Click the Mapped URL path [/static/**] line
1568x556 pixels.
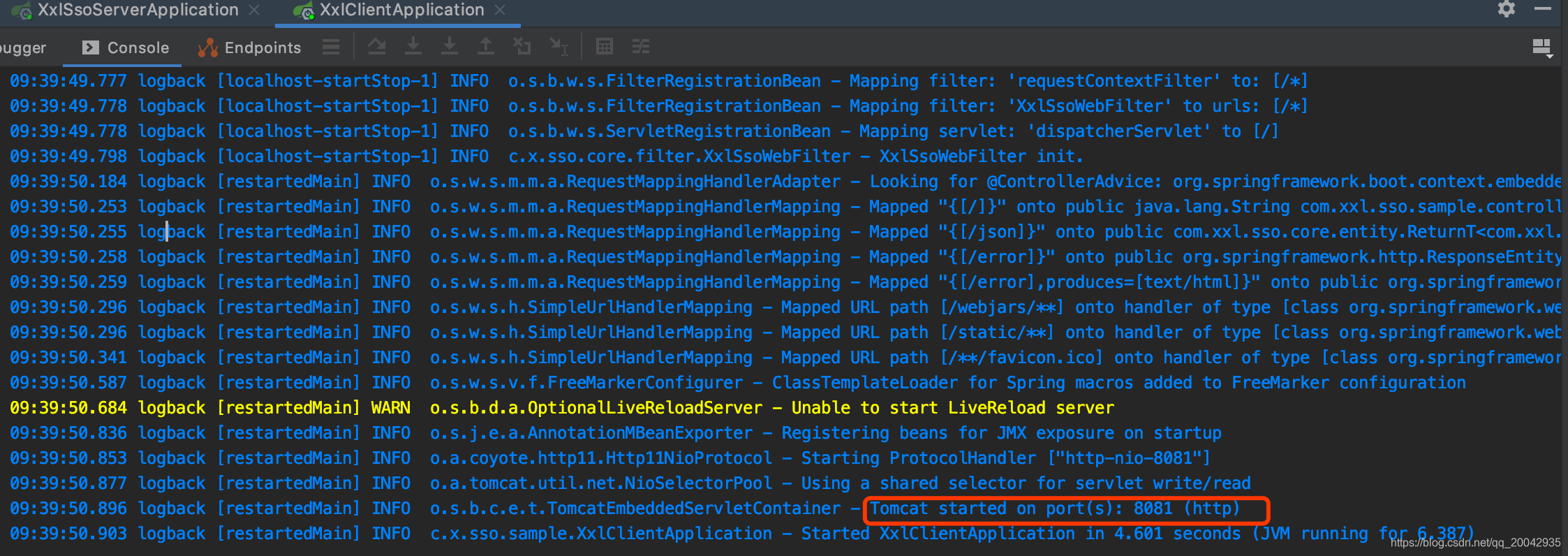[785, 332]
